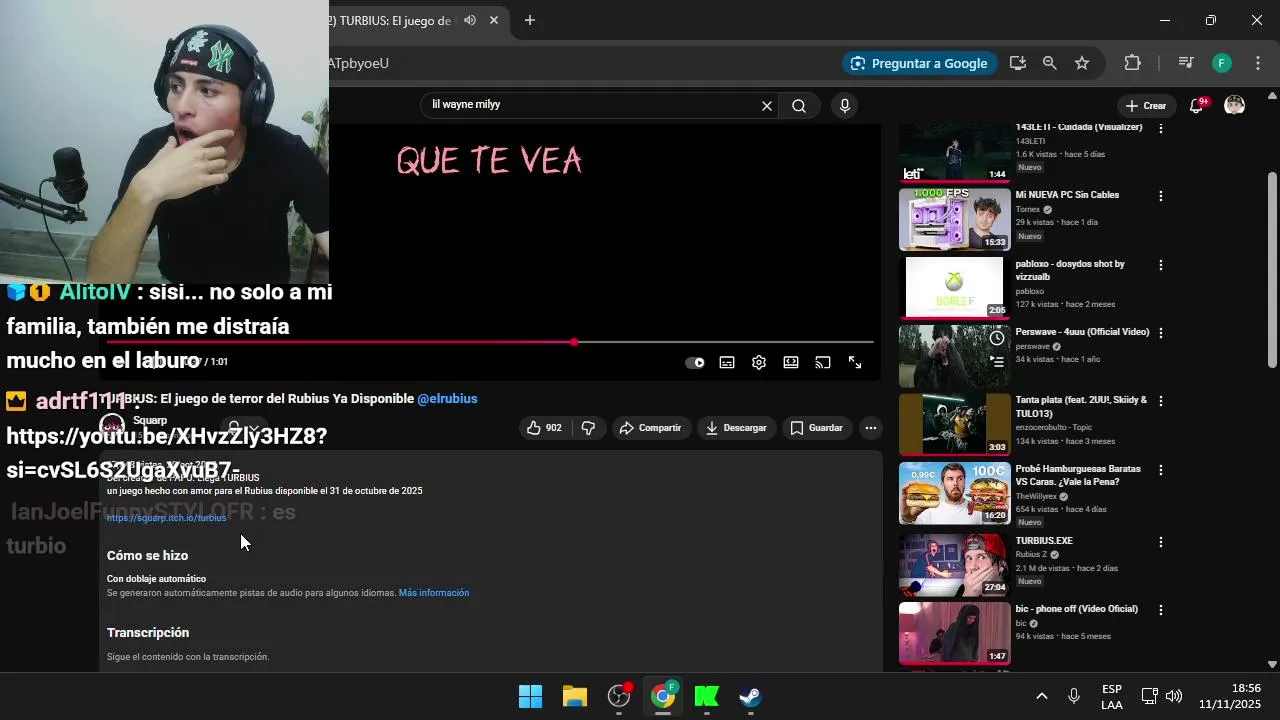Viewport: 1280px width, 720px height.
Task: Open the clock showing 18:56
Action: 1232,696
